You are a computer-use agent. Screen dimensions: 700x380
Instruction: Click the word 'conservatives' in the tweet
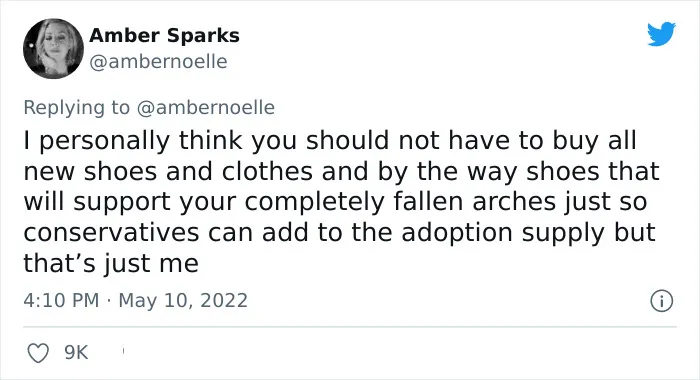tap(111, 233)
